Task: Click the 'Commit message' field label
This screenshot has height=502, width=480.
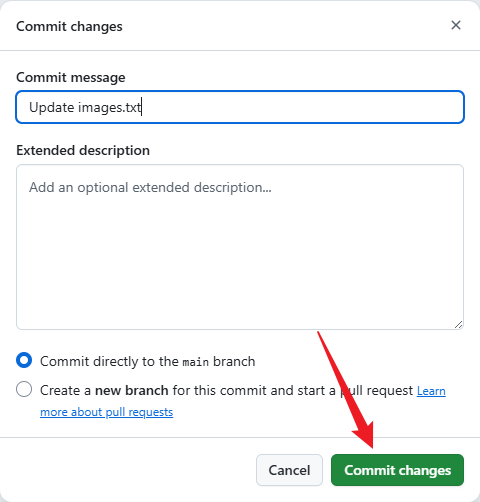Action: click(x=71, y=77)
